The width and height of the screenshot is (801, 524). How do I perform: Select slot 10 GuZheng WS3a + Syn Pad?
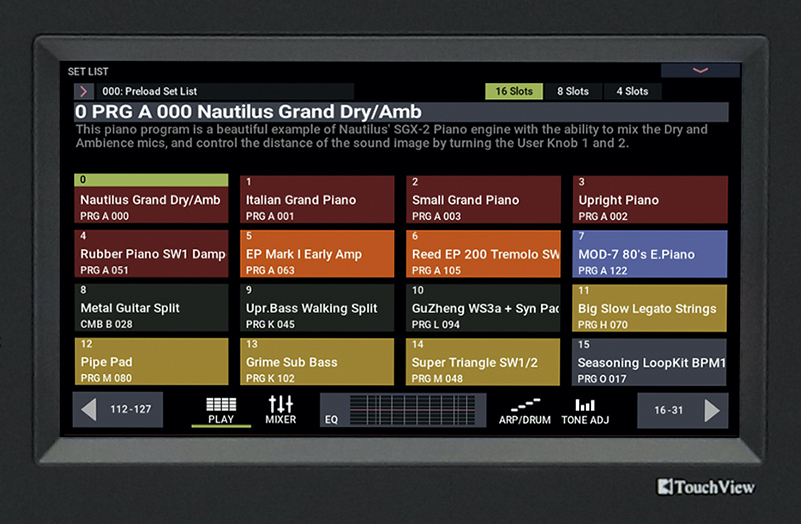483,307
